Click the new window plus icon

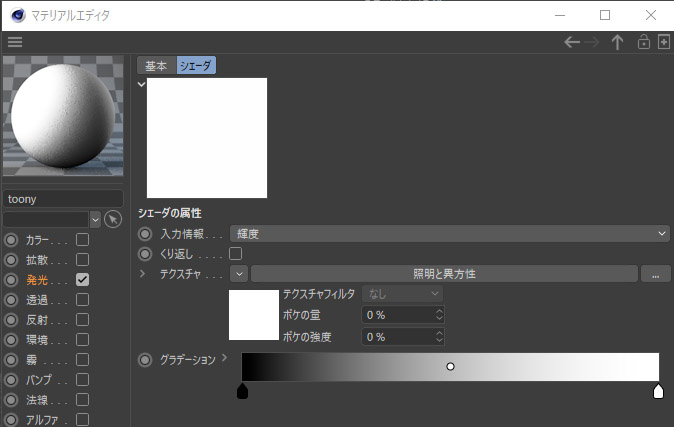tap(663, 42)
